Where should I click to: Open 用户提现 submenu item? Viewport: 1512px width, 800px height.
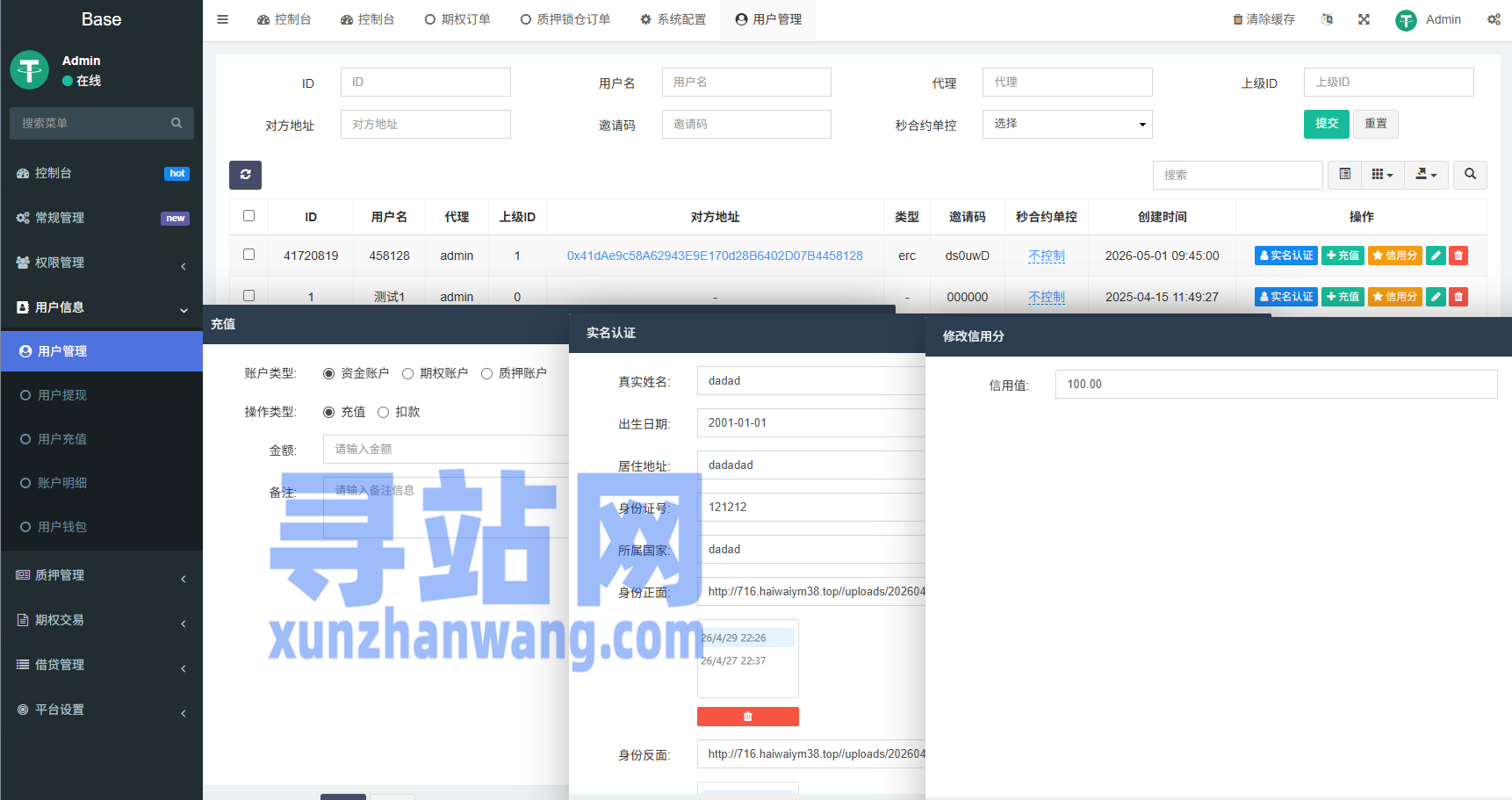(x=102, y=395)
